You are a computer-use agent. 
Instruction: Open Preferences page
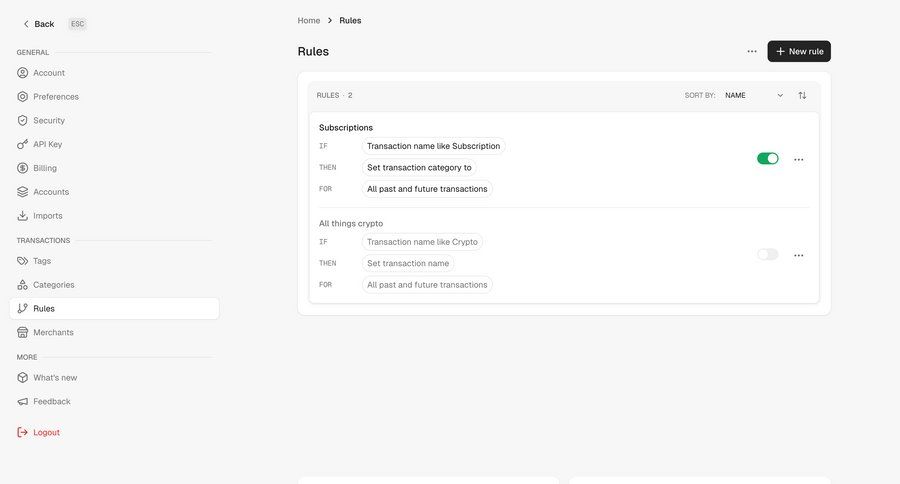pyautogui.click(x=114, y=96)
